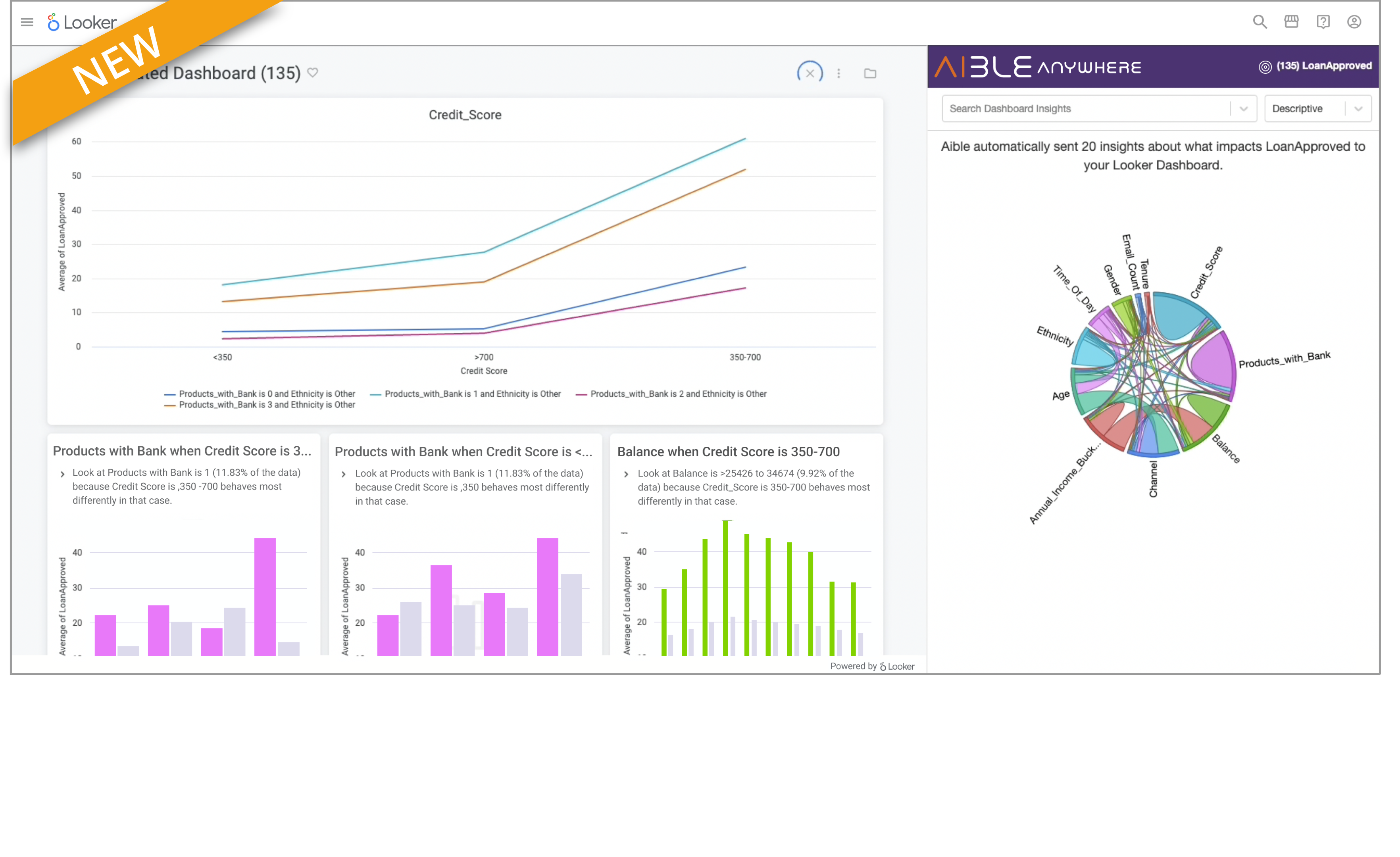Click the 350-700 x-axis label

[745, 357]
